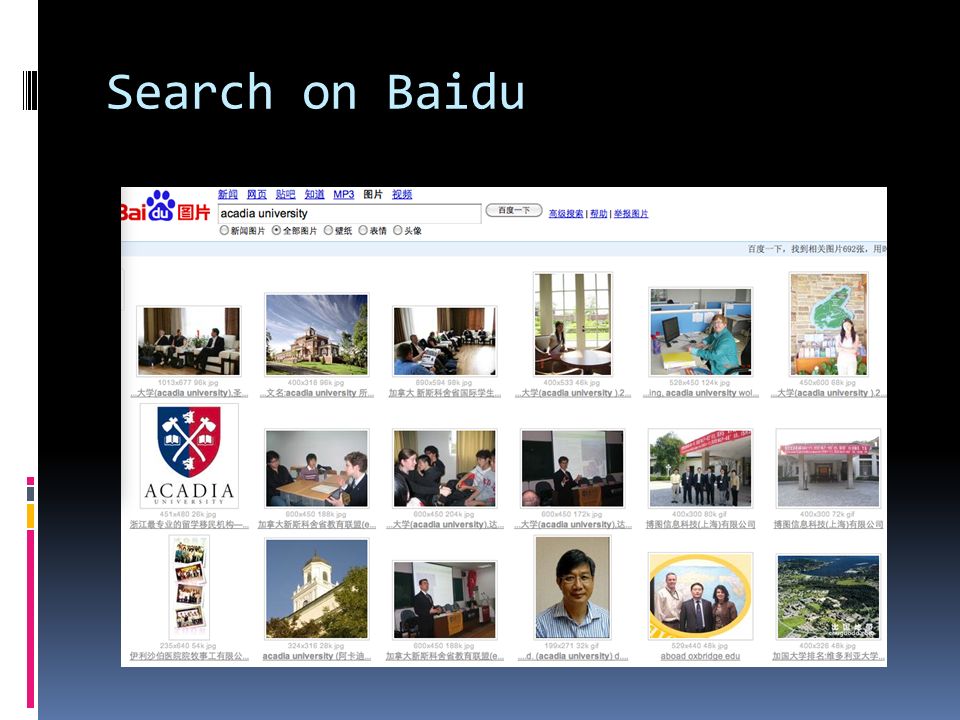
Task: Click caption link 浙江最专业的留学移民机构
Action: (x=189, y=525)
